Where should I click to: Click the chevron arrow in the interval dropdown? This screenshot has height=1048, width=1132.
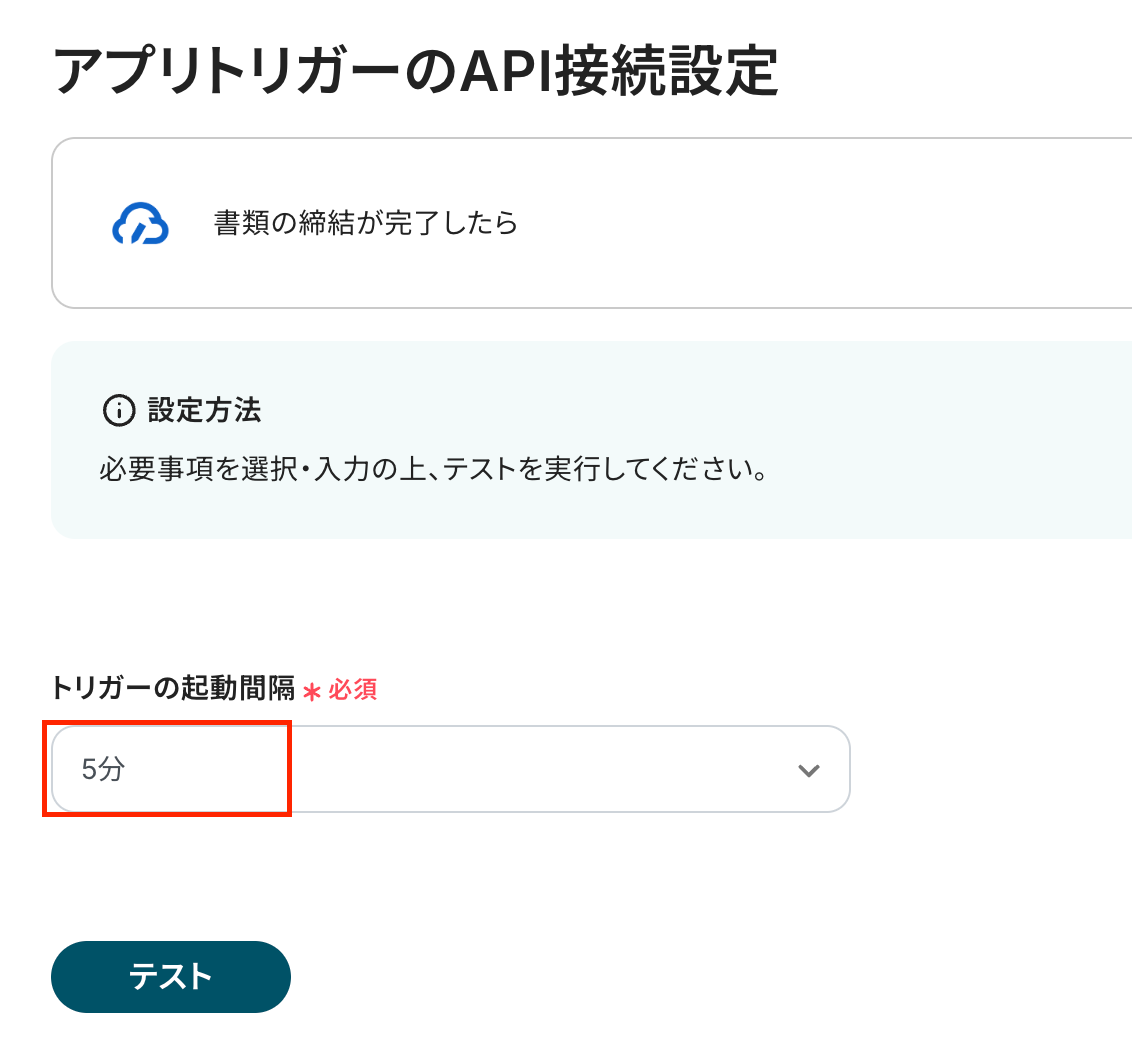pyautogui.click(x=808, y=770)
